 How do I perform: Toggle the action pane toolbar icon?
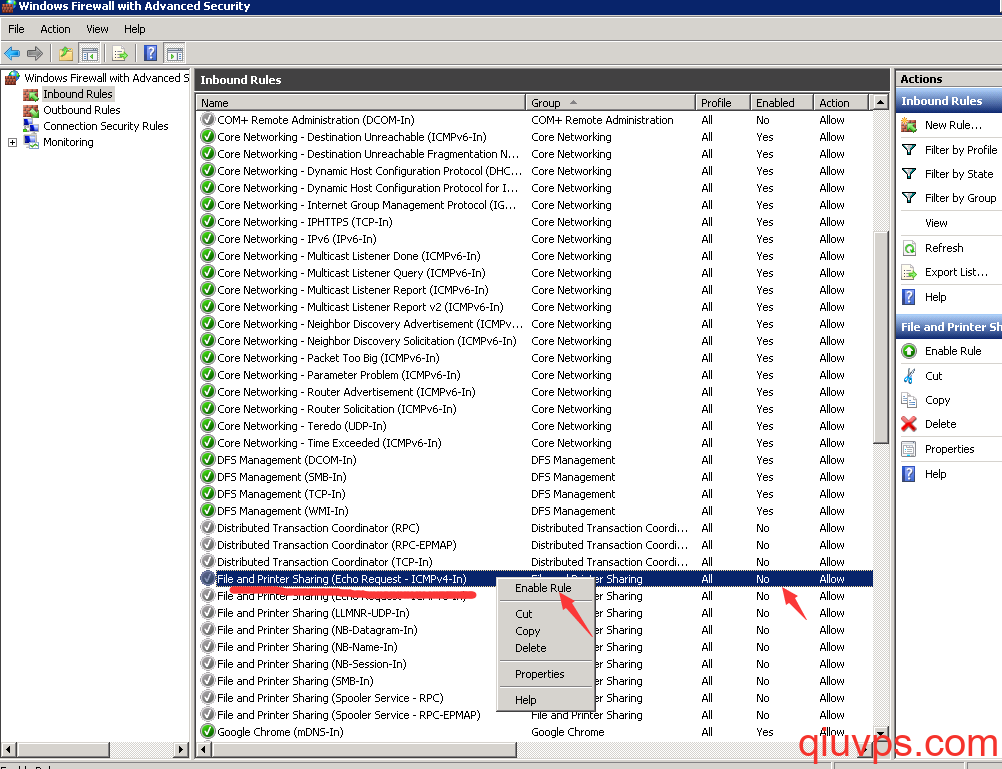174,54
